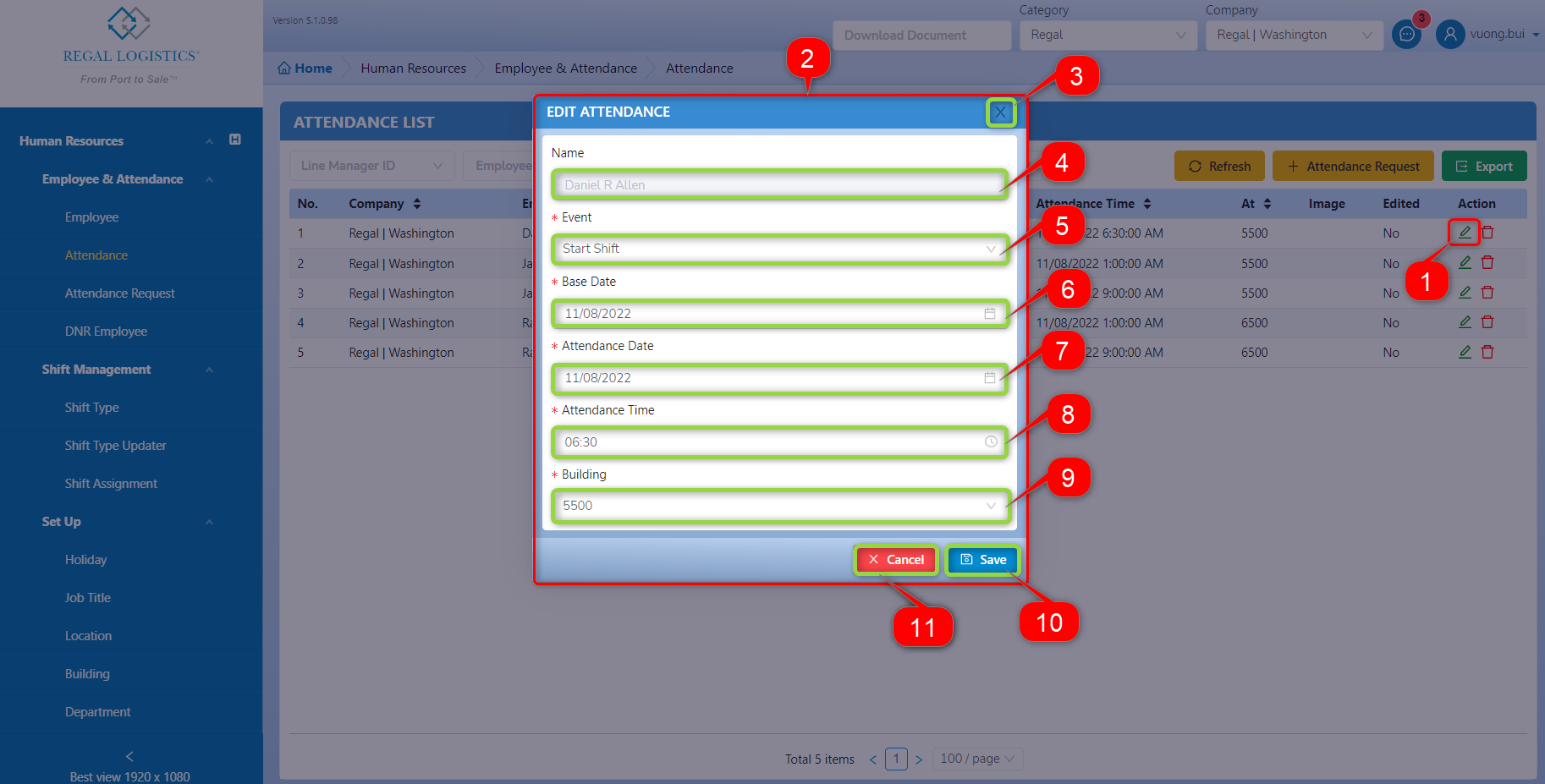Go to Home breadcrumb link
The image size is (1545, 784).
point(305,69)
